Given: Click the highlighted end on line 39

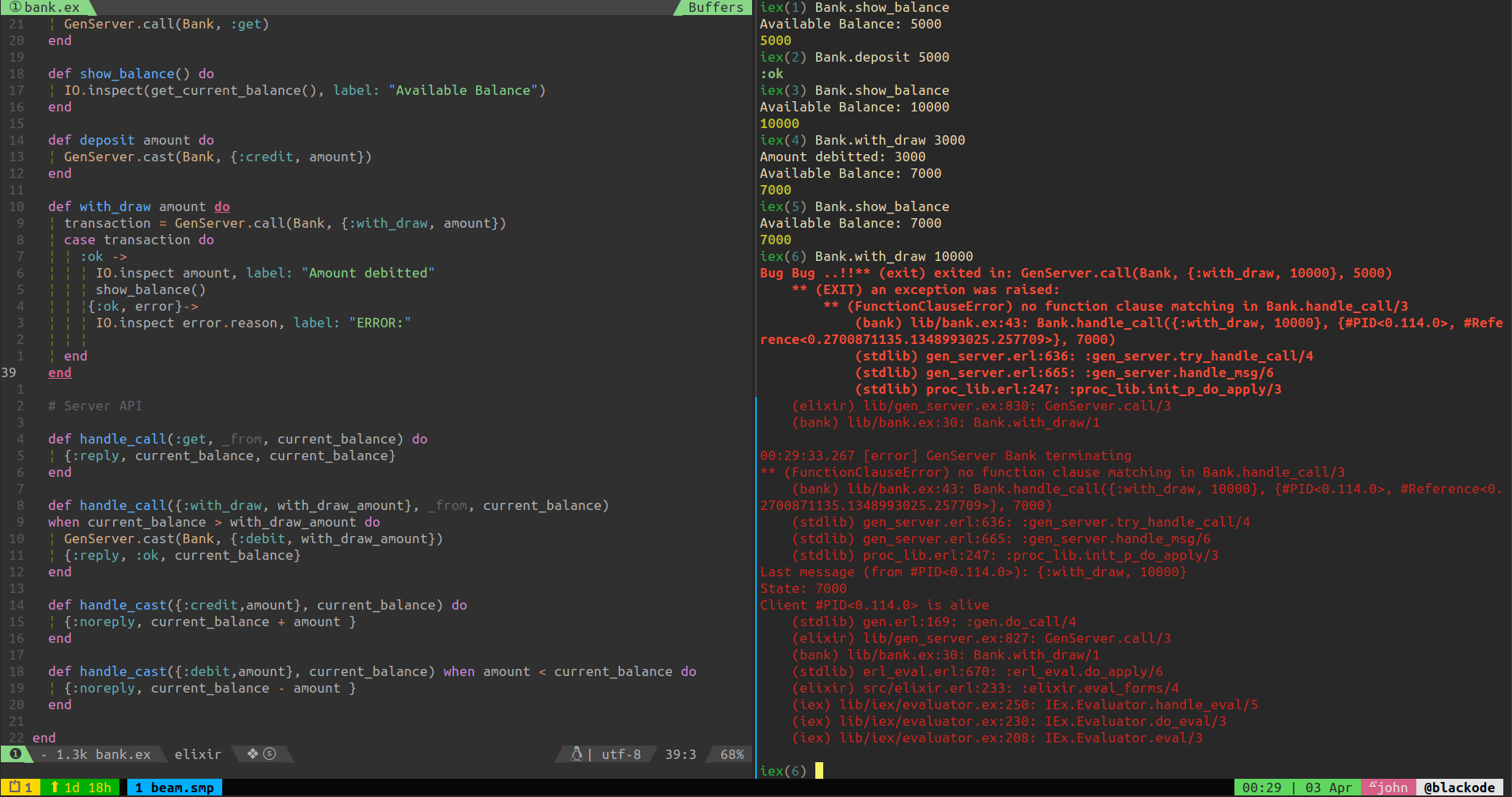Looking at the screenshot, I should 60,372.
